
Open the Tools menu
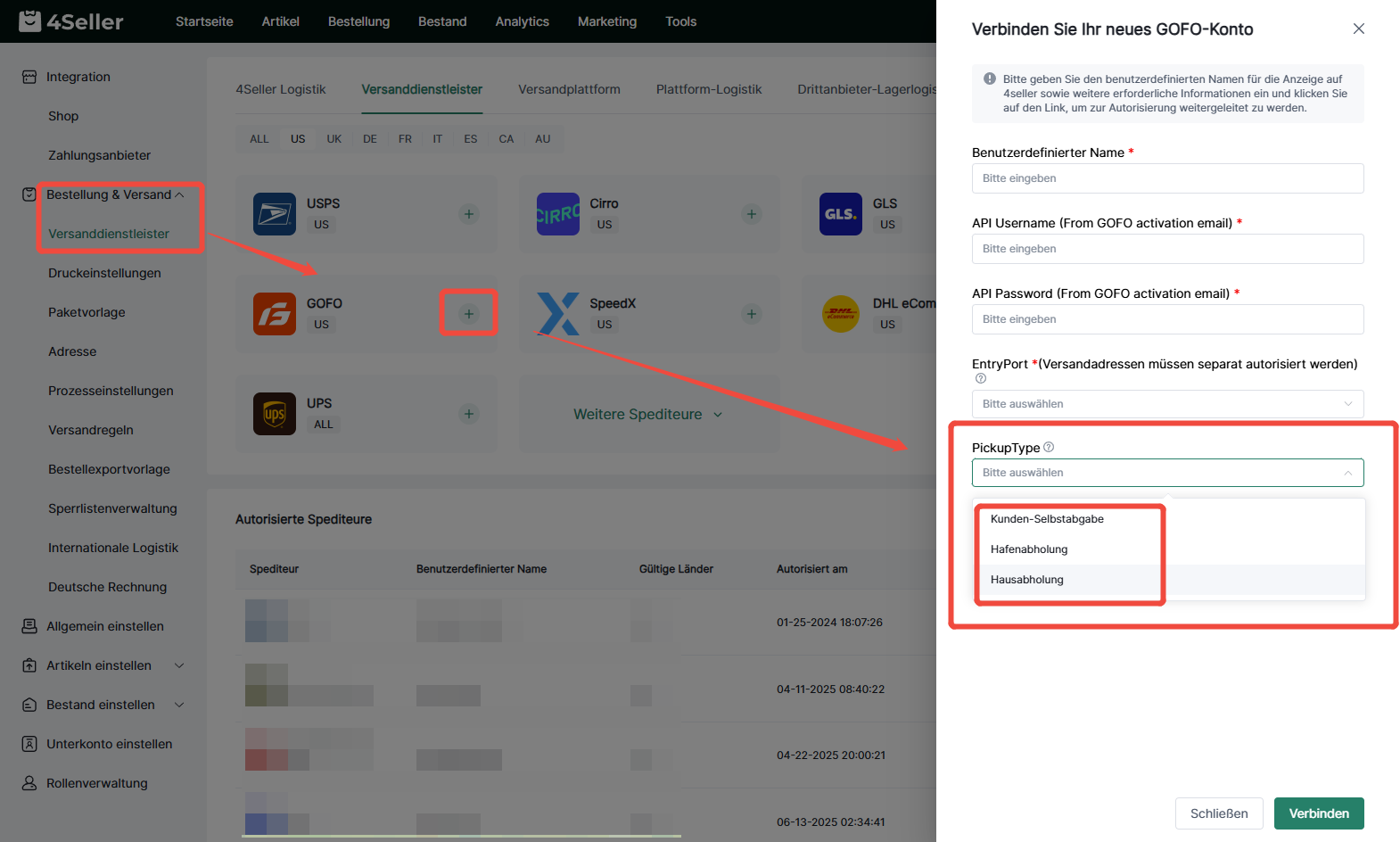pos(680,21)
